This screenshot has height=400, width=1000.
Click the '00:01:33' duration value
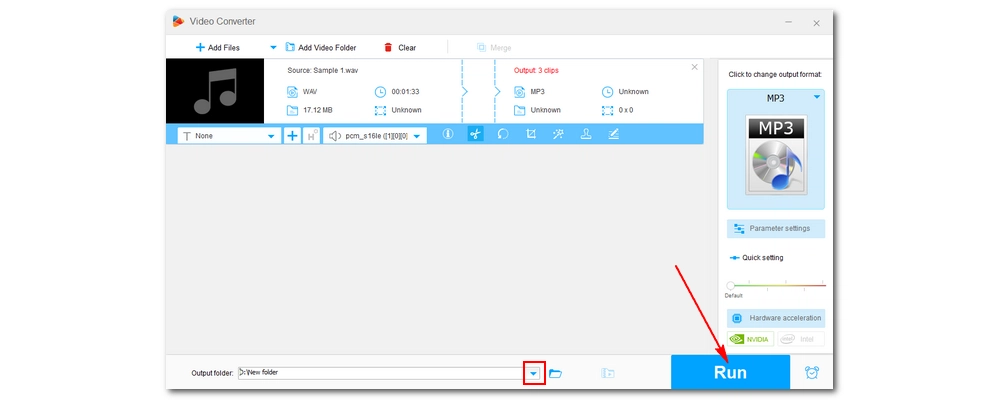pyautogui.click(x=406, y=92)
